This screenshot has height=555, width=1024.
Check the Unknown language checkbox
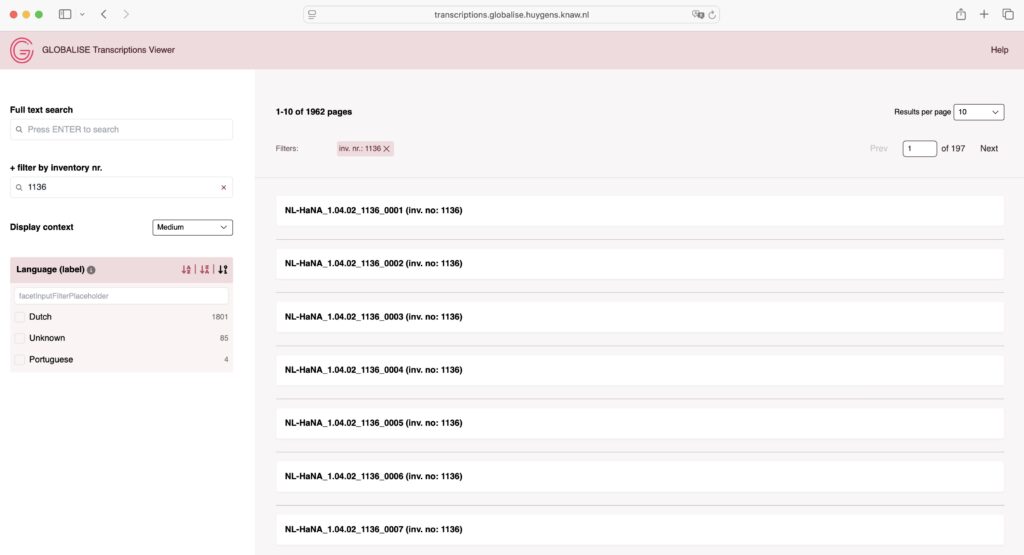[20, 338]
